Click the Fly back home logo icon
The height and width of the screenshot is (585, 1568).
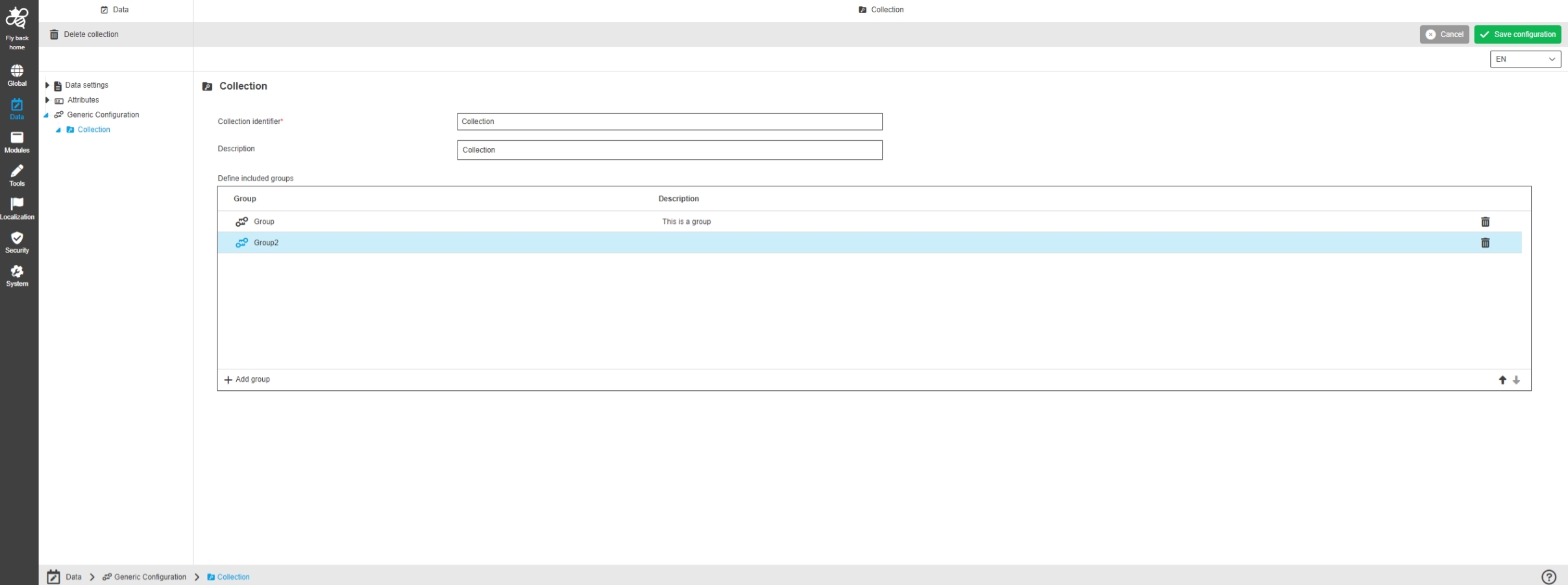17,18
